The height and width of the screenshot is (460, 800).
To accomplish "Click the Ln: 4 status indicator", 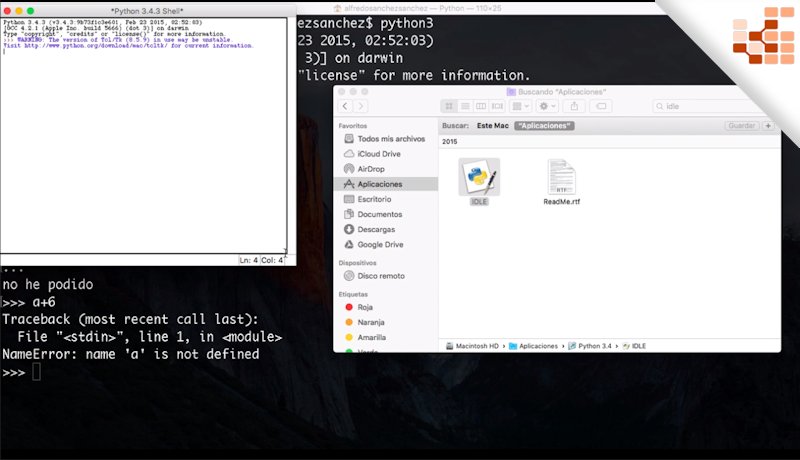I will pyautogui.click(x=248, y=260).
